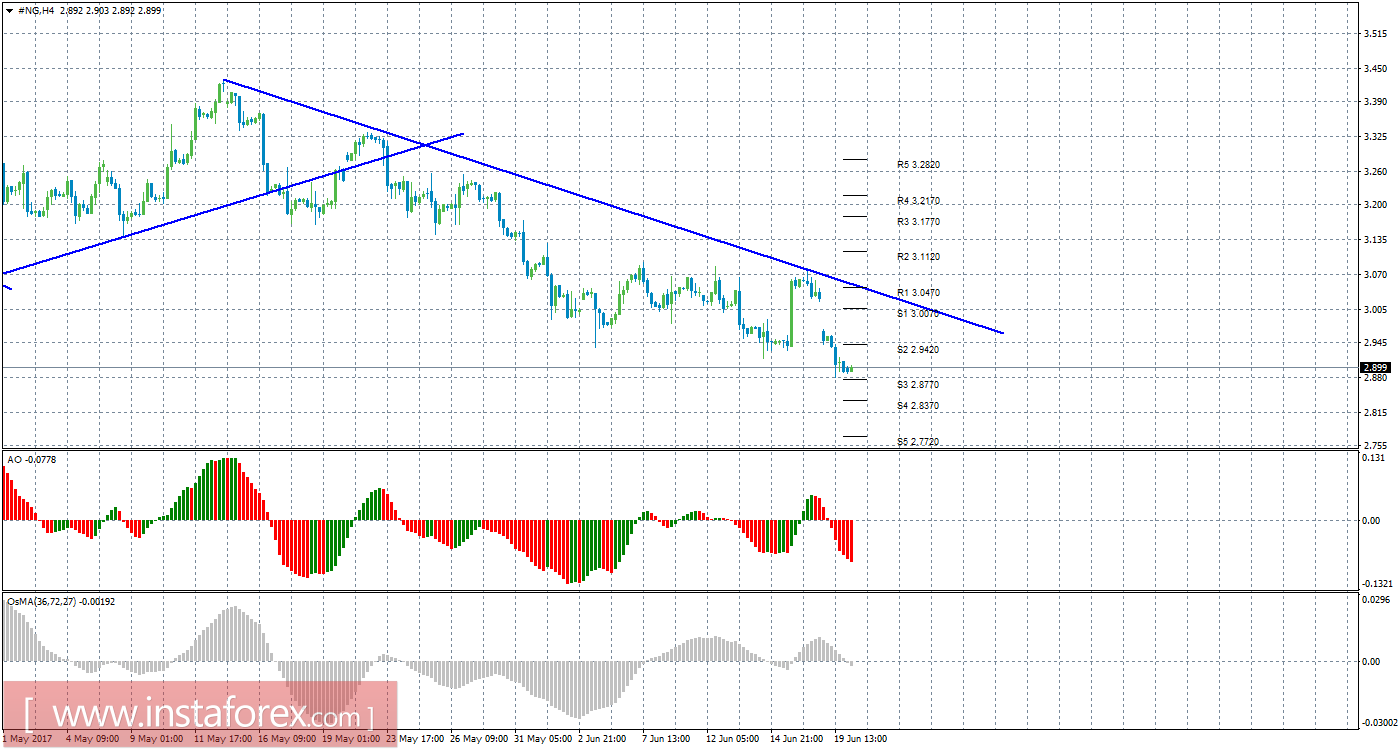
Task: Click the 14 Jun 21:00 time label
Action: point(798,739)
